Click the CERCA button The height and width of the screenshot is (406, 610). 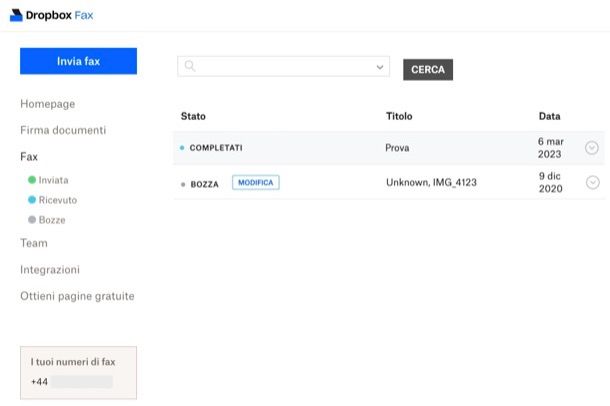coord(428,70)
